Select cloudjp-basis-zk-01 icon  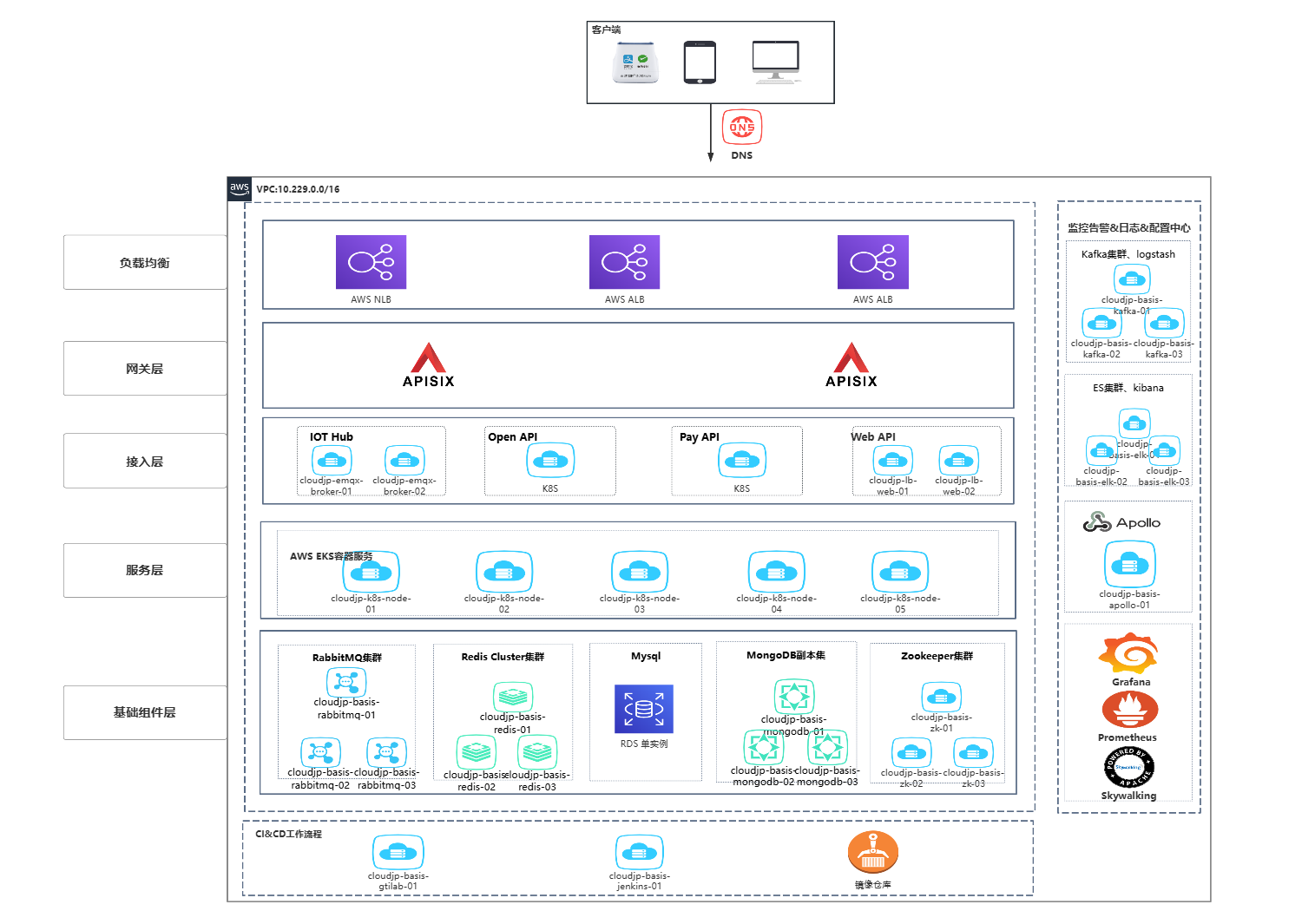[941, 697]
